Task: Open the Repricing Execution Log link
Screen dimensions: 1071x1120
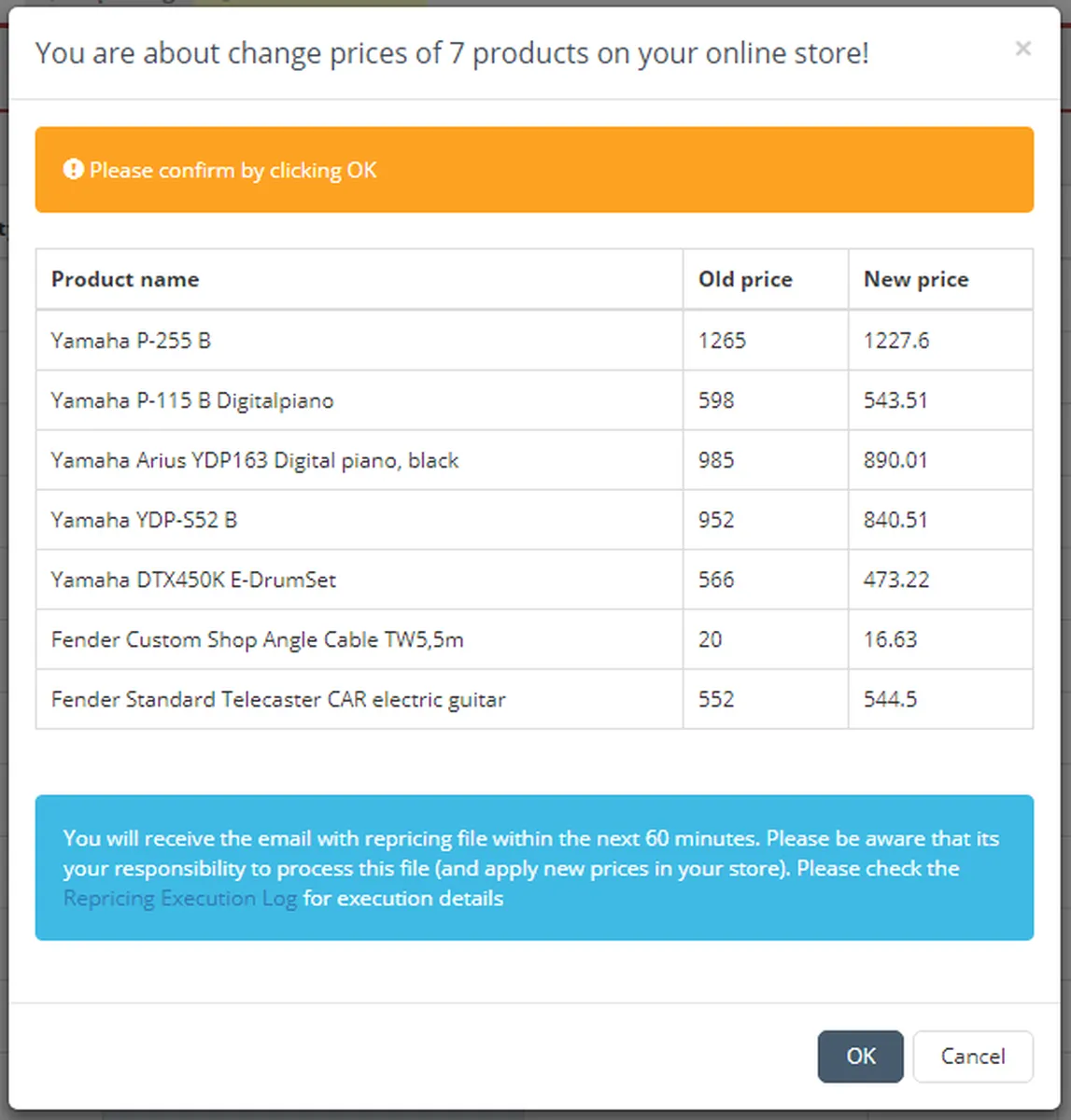Action: click(x=180, y=899)
